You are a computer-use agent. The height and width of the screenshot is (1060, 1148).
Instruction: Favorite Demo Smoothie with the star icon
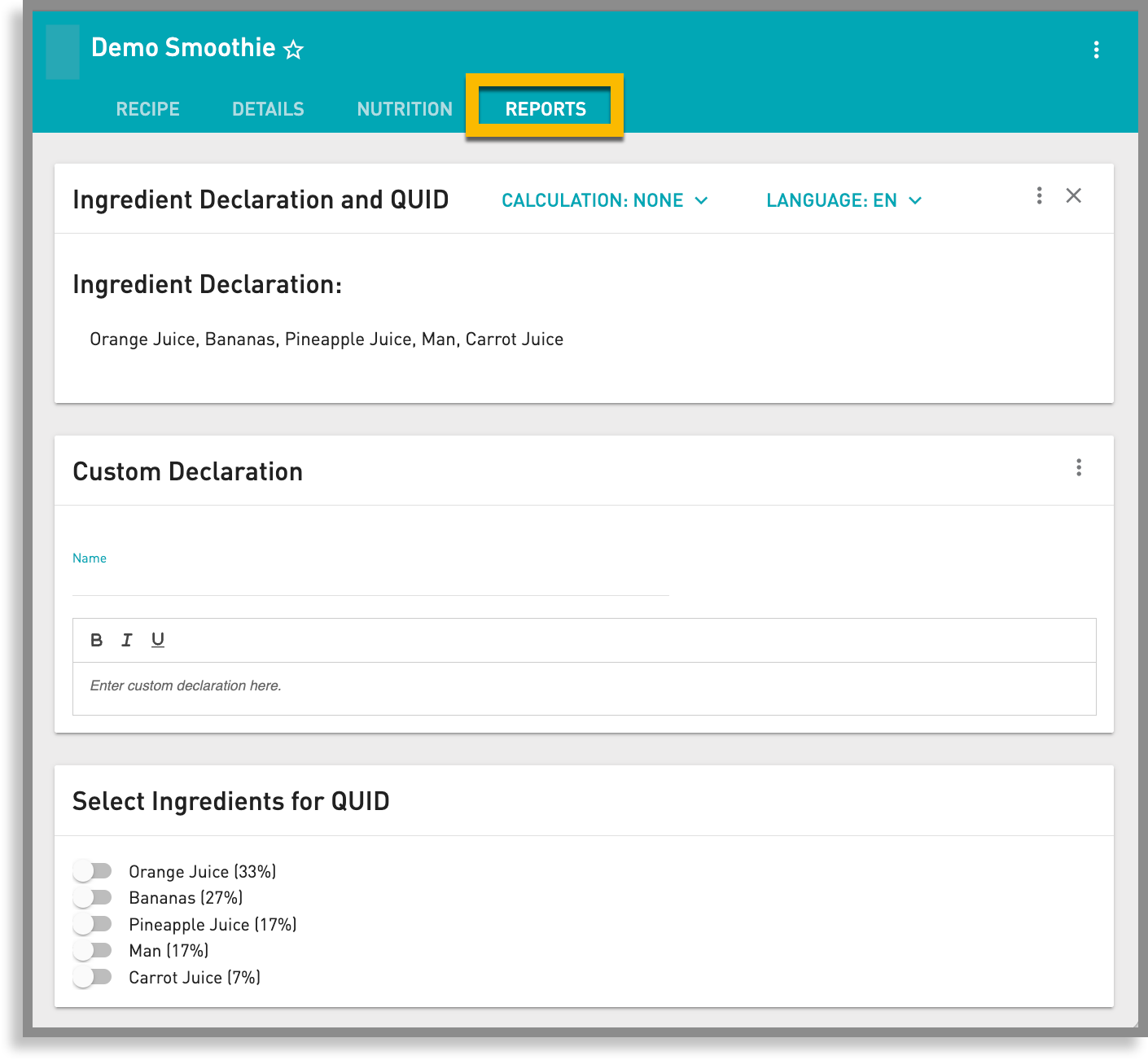[294, 50]
